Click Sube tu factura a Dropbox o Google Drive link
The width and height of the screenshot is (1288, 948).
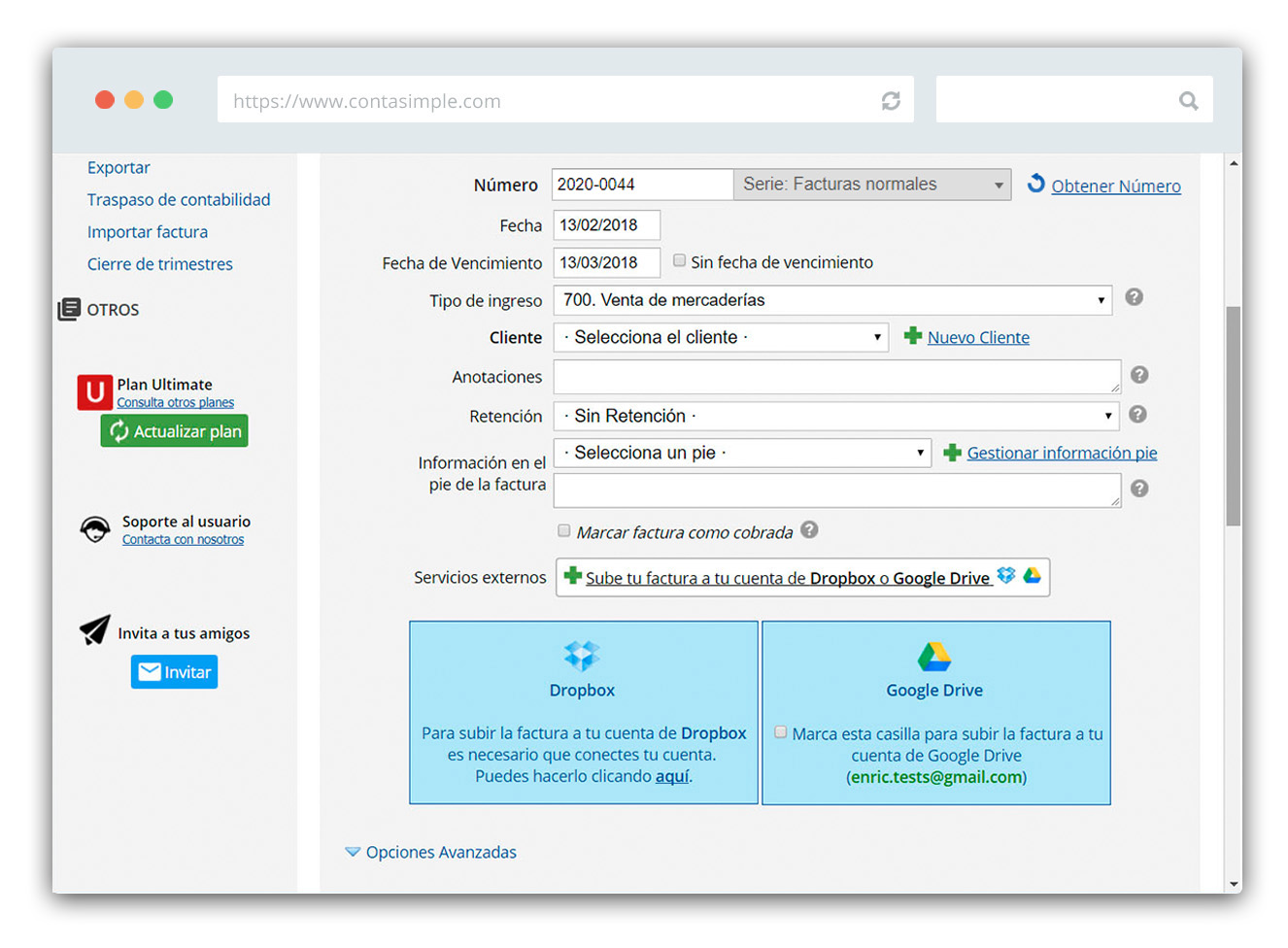tap(789, 578)
